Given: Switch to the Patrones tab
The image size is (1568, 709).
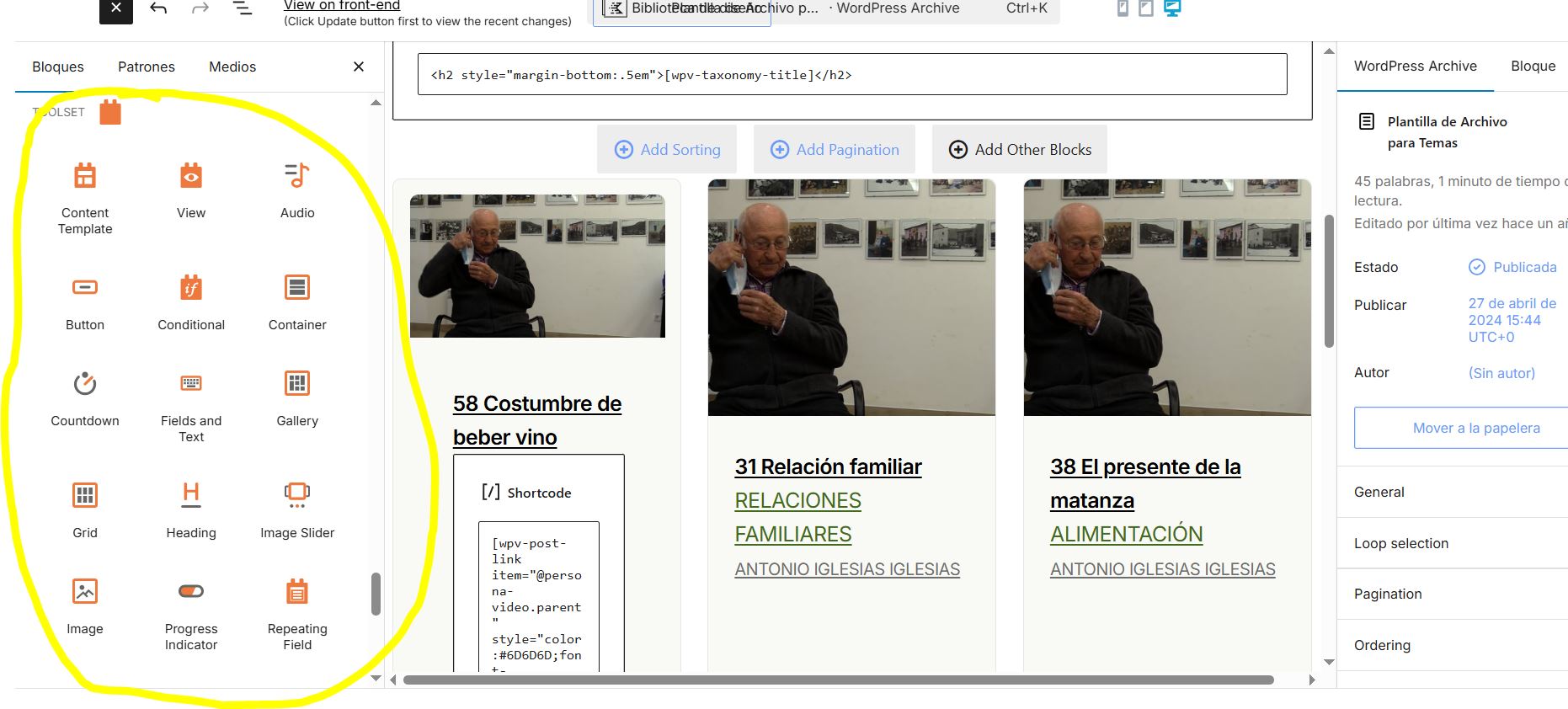Looking at the screenshot, I should click(x=147, y=67).
